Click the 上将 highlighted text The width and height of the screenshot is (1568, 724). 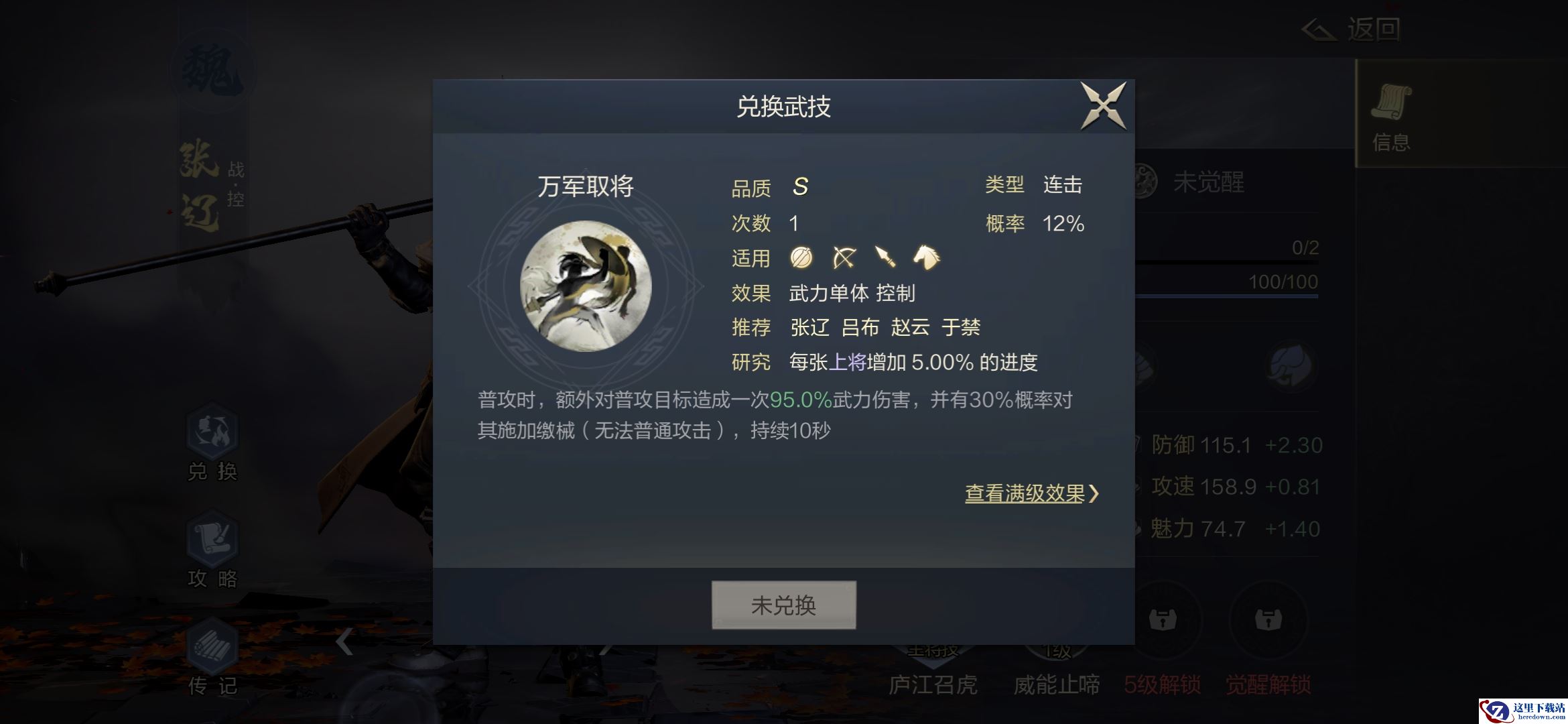(x=848, y=363)
